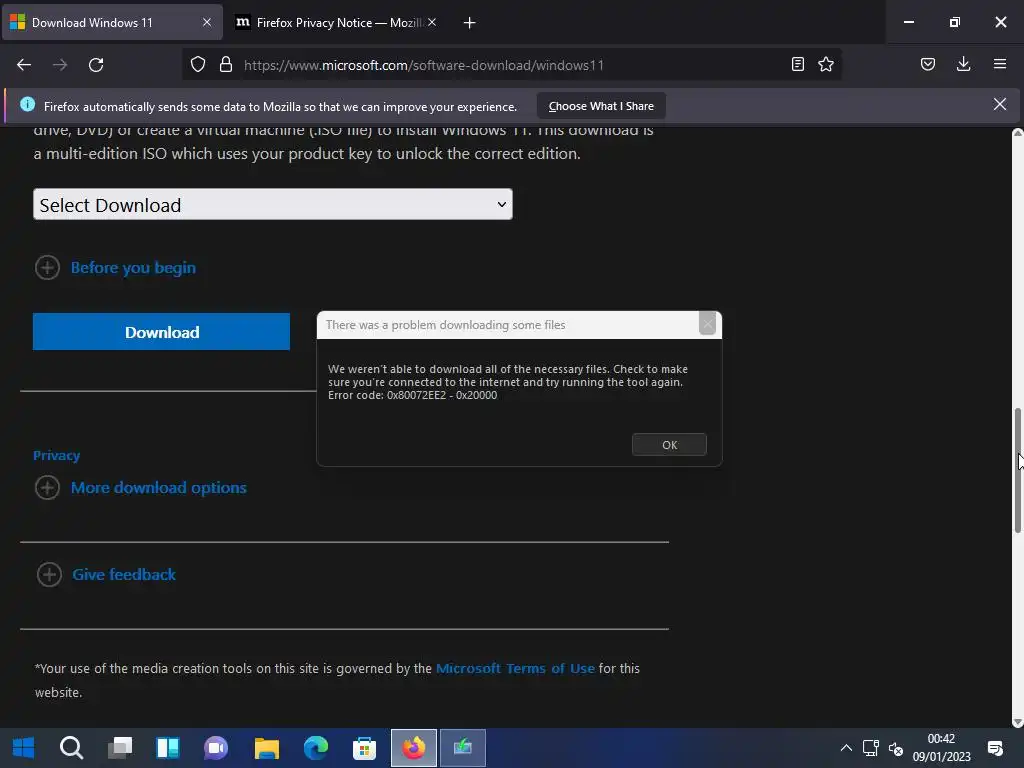
Task: Open Windows taskbar Search
Action: pos(71,748)
